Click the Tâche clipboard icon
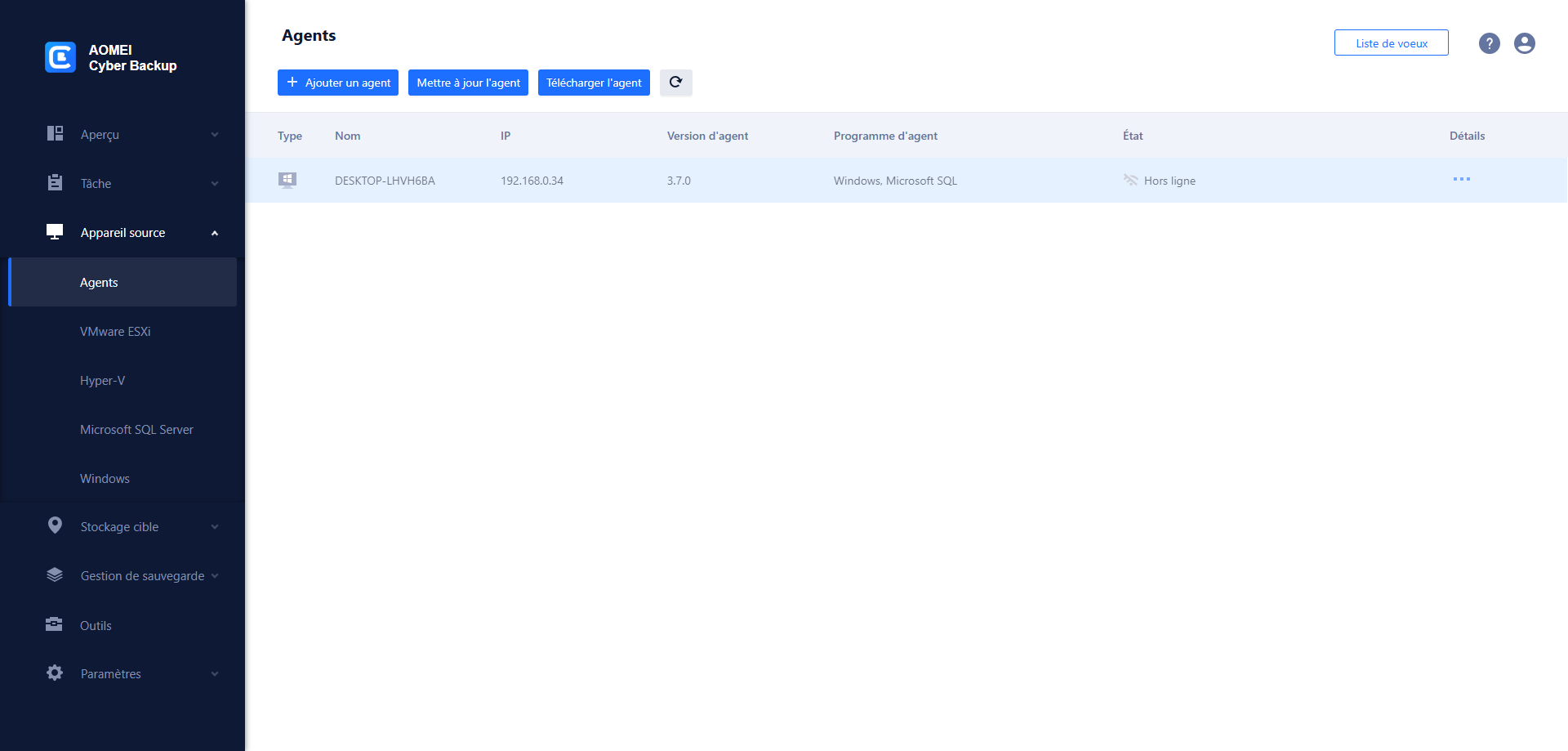The width and height of the screenshot is (1568, 751). pos(55,182)
